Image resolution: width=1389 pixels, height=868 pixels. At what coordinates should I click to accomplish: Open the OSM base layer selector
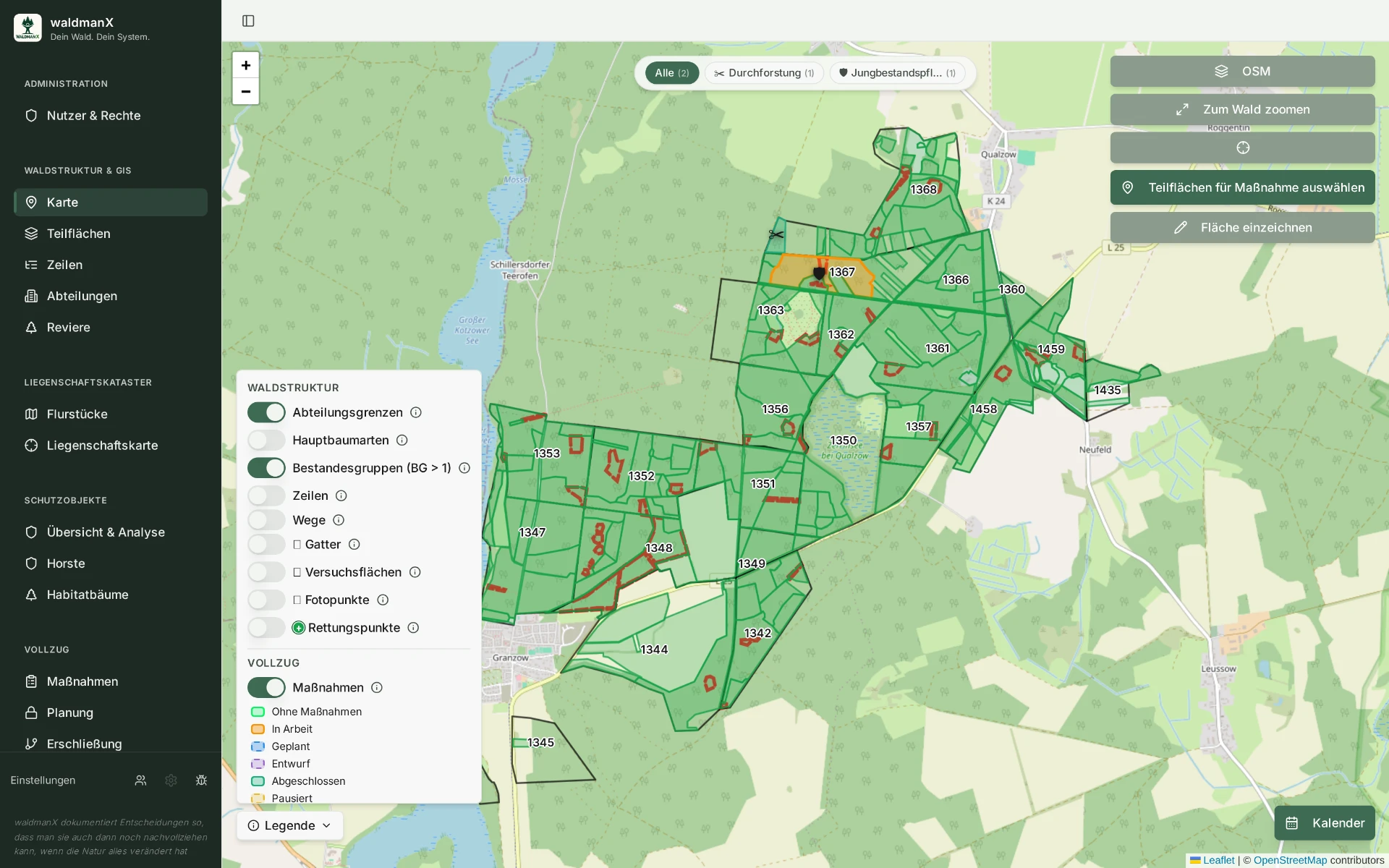click(1242, 72)
